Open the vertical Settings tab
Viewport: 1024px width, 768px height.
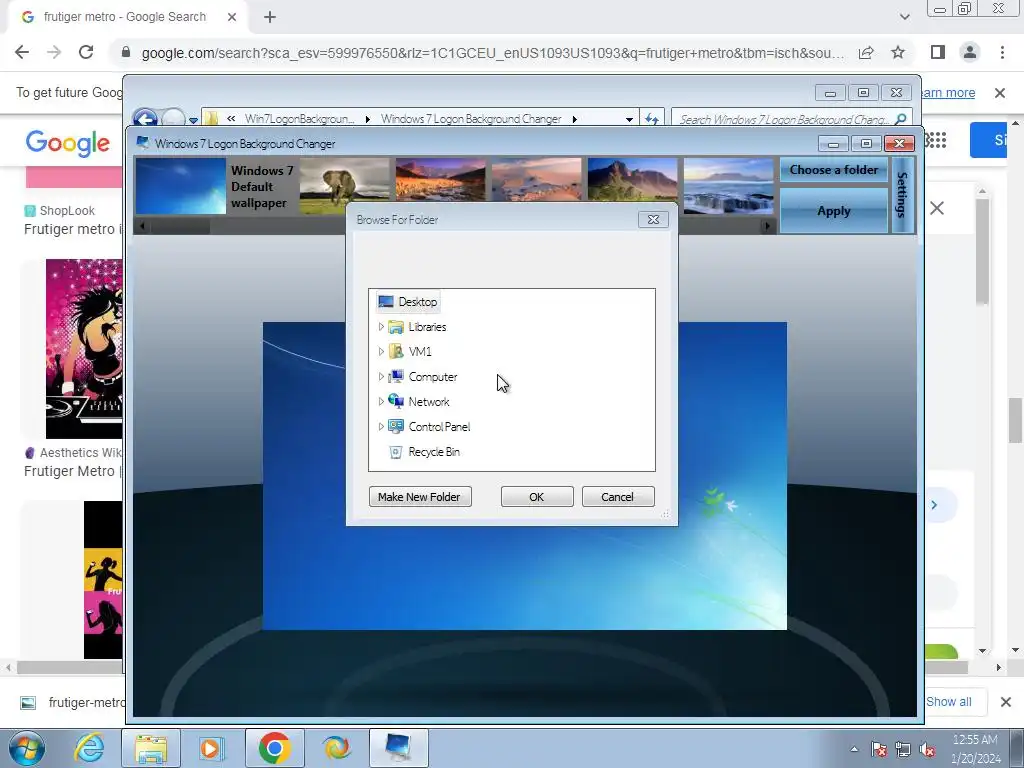coord(902,195)
